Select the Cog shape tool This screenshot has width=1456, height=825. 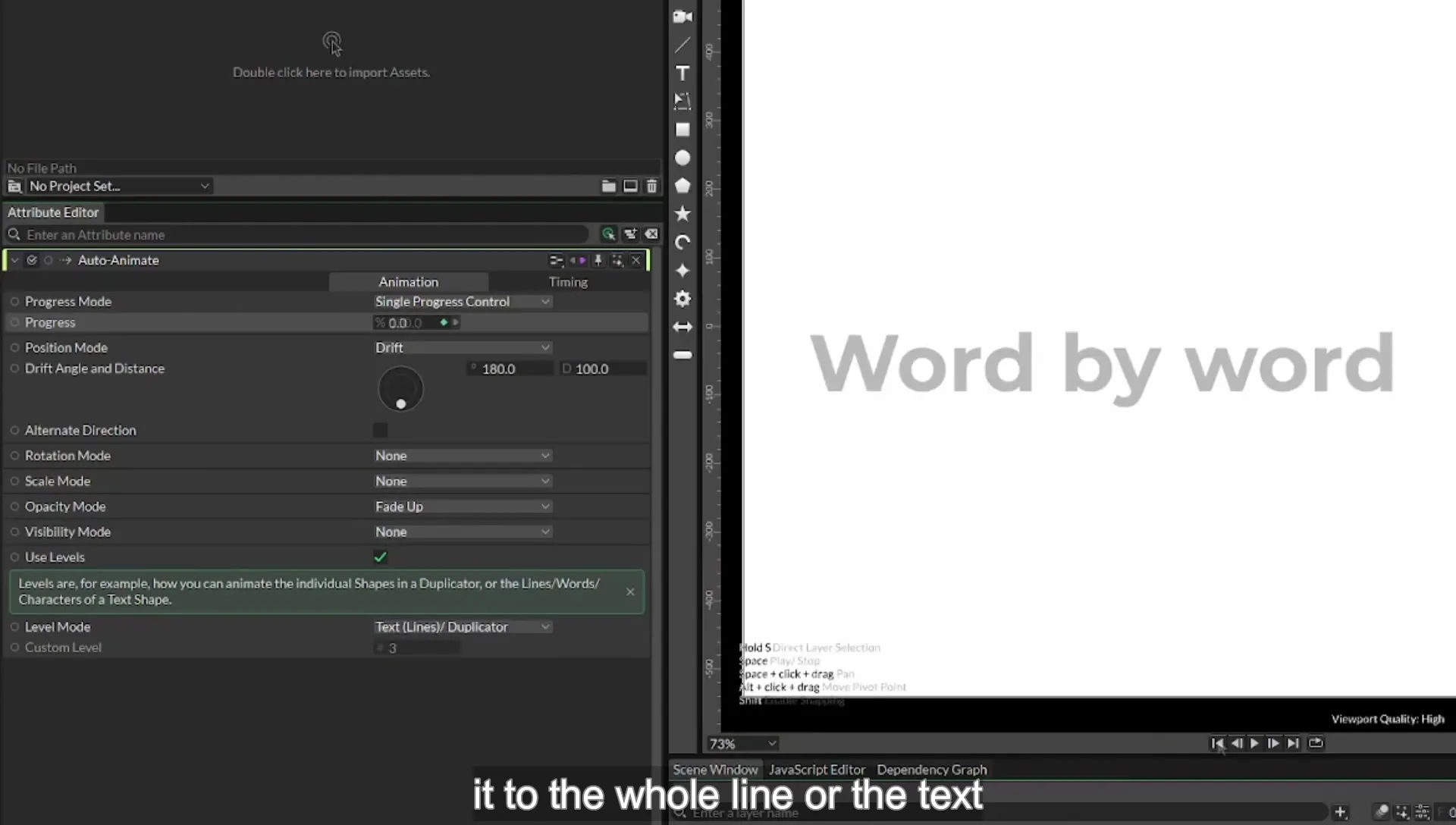point(682,299)
